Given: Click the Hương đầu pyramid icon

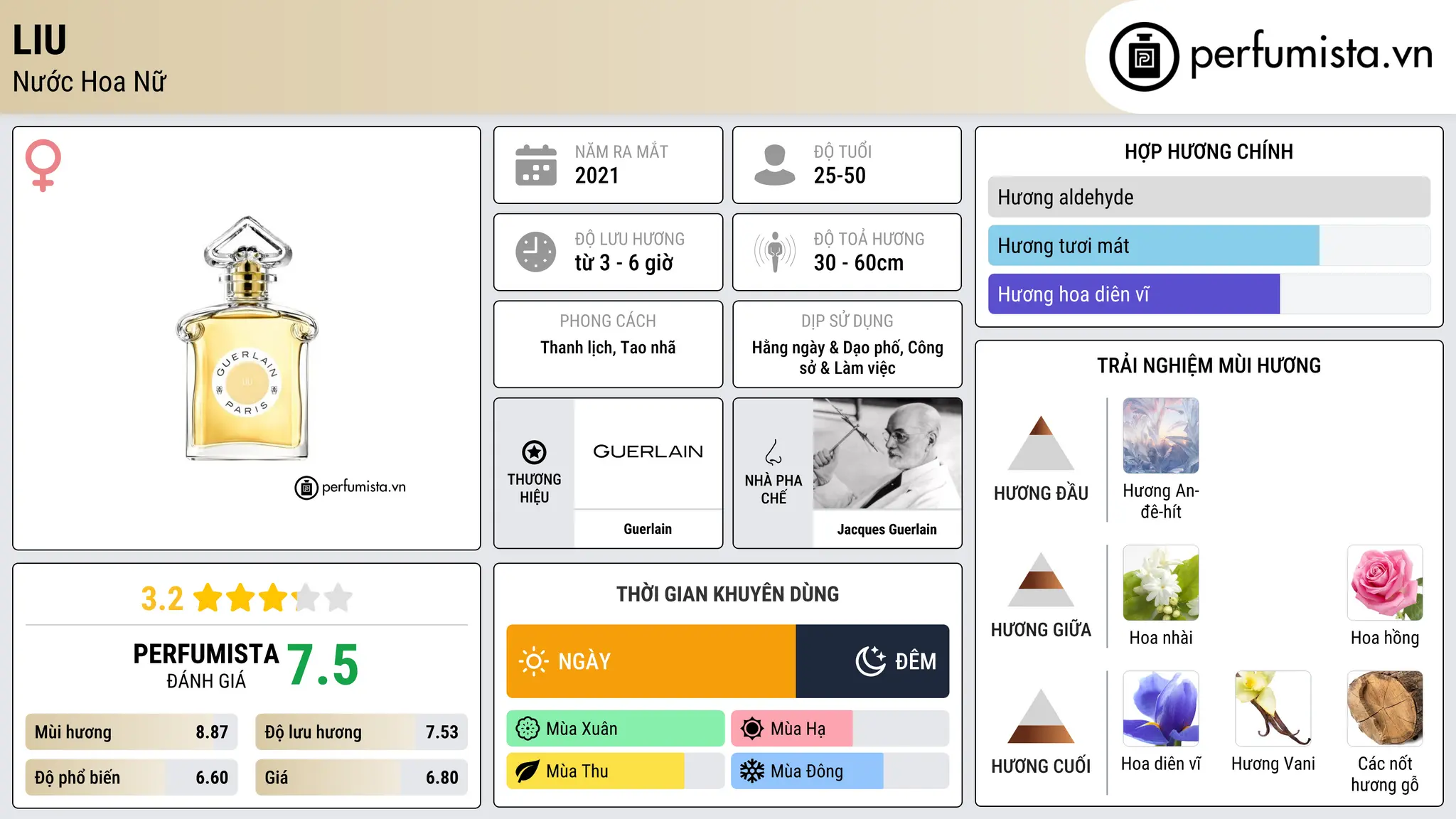Looking at the screenshot, I should pos(1041,443).
